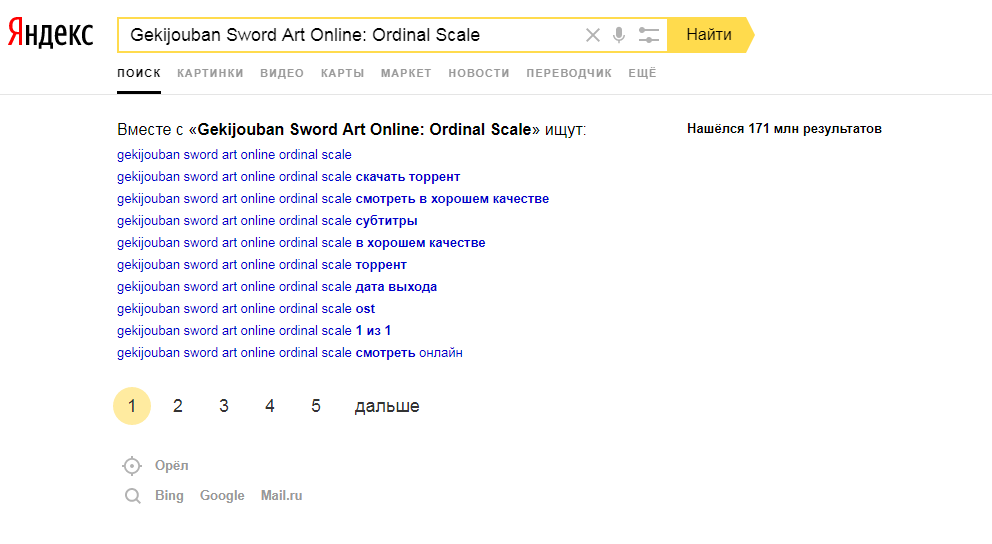Viewport: 992px width, 544px height.
Task: Open suggestion ending with only 'торрент'
Action: click(262, 264)
